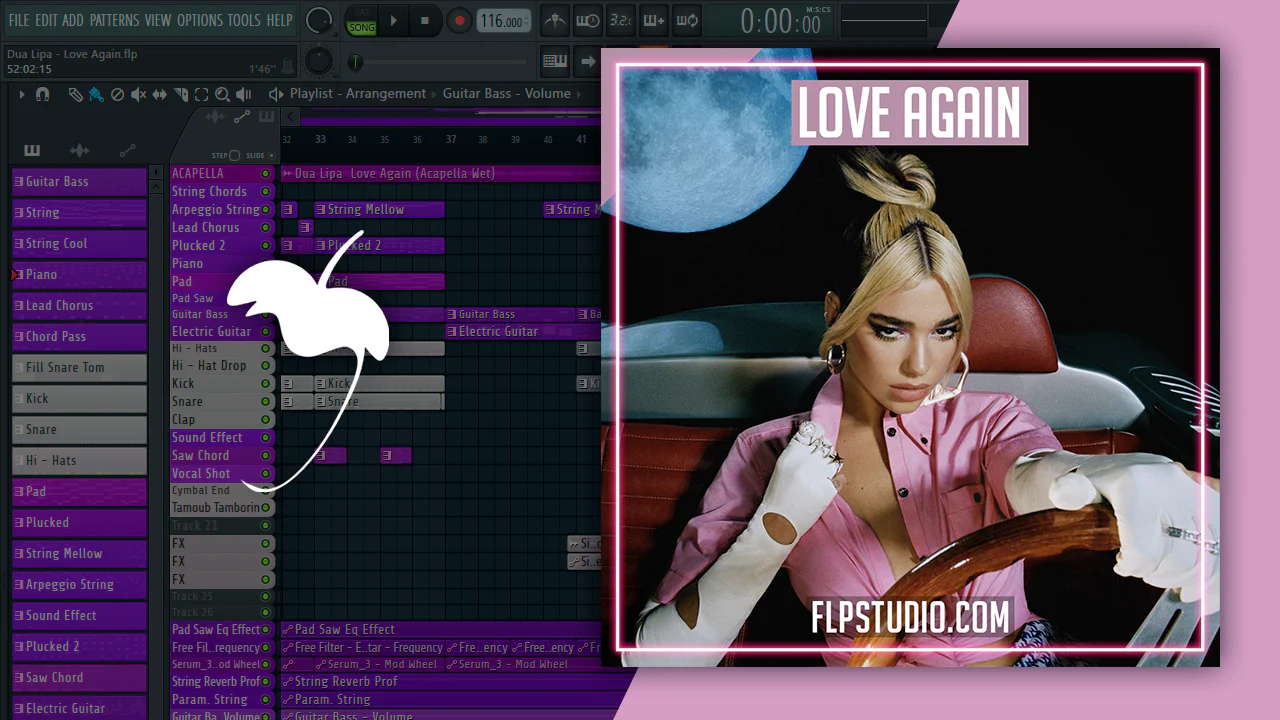Viewport: 1280px width, 720px height.
Task: Mute the String Chords track
Action: pos(266,192)
